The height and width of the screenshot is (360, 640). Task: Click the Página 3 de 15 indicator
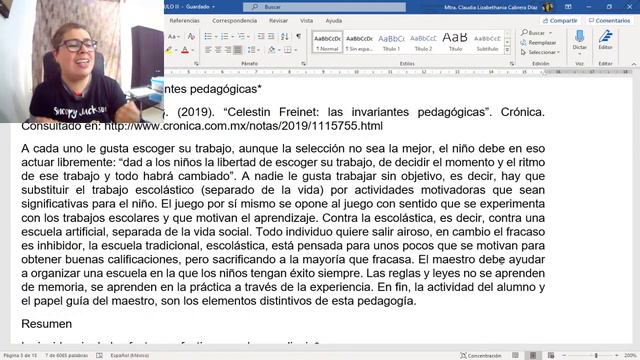click(20, 356)
